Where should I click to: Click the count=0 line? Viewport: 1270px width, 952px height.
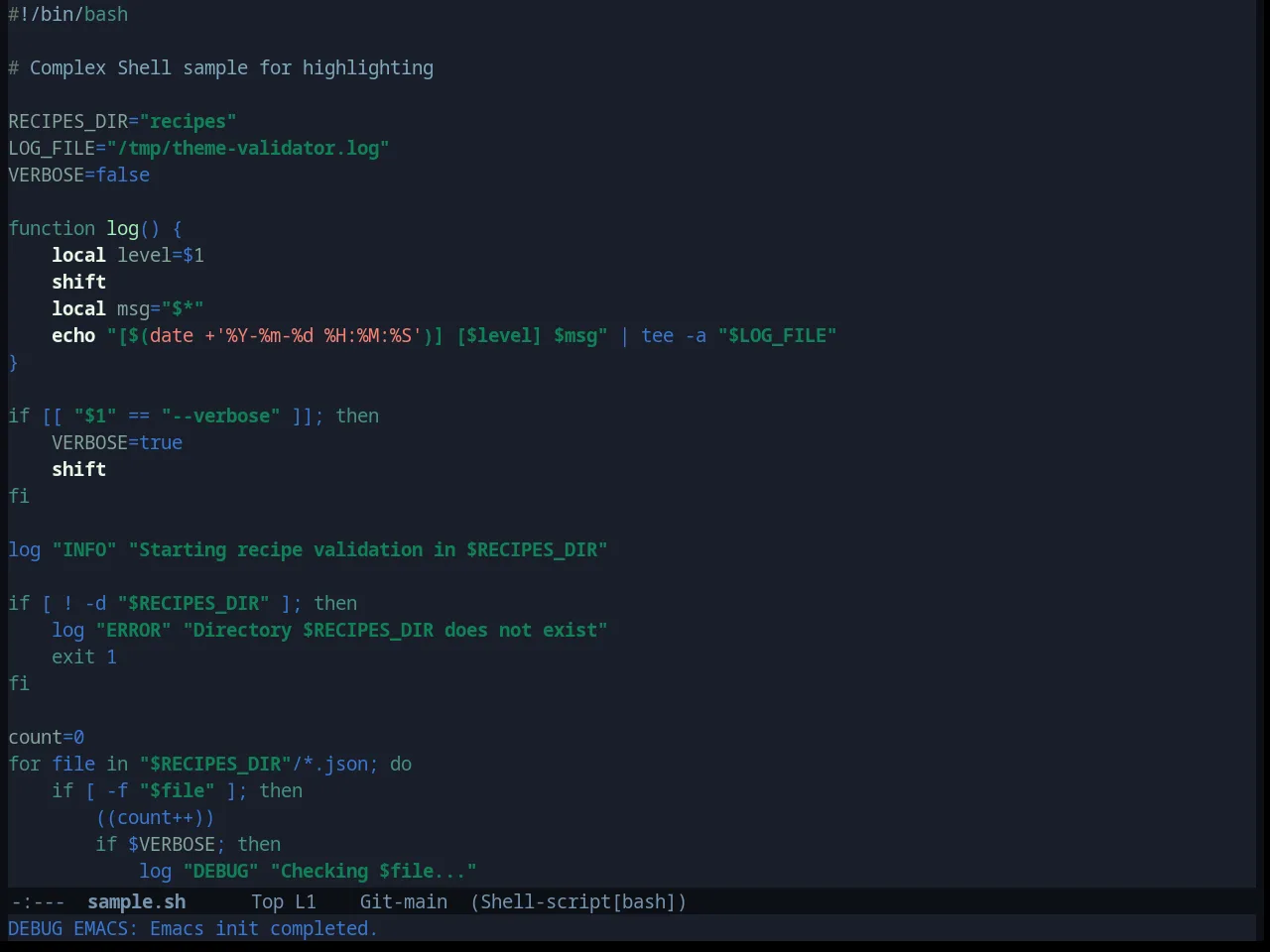coord(47,737)
